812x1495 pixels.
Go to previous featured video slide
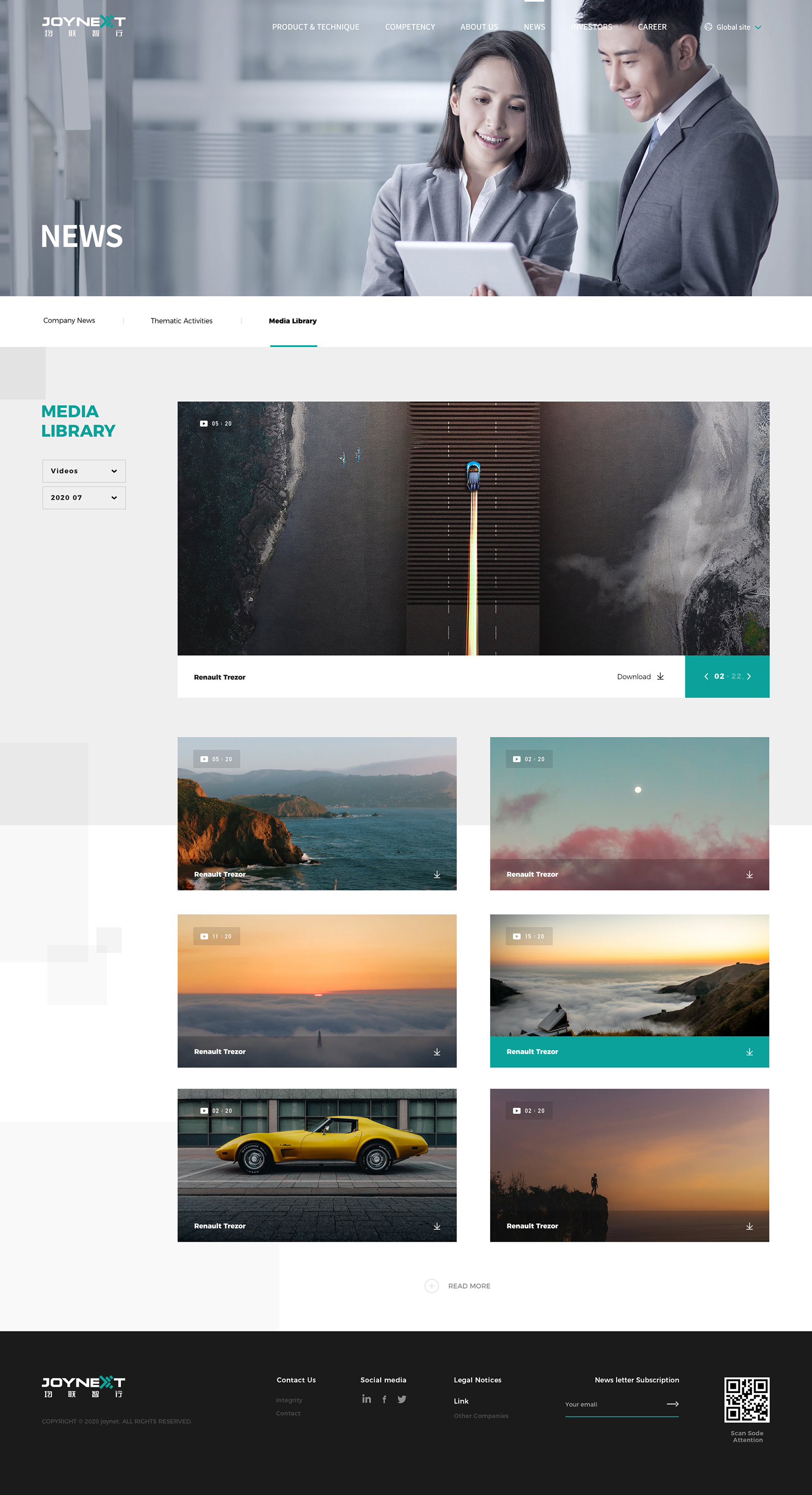[706, 676]
